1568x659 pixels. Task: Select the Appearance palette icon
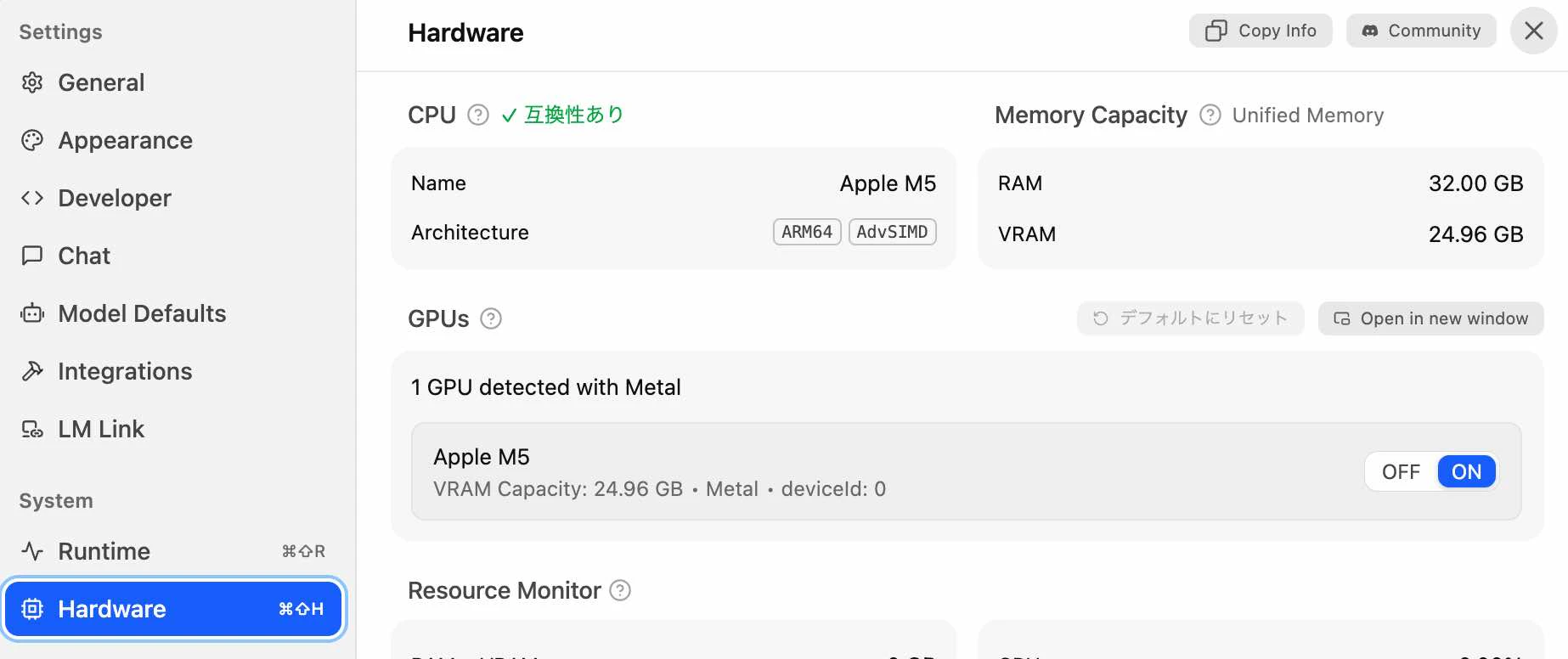(x=32, y=140)
